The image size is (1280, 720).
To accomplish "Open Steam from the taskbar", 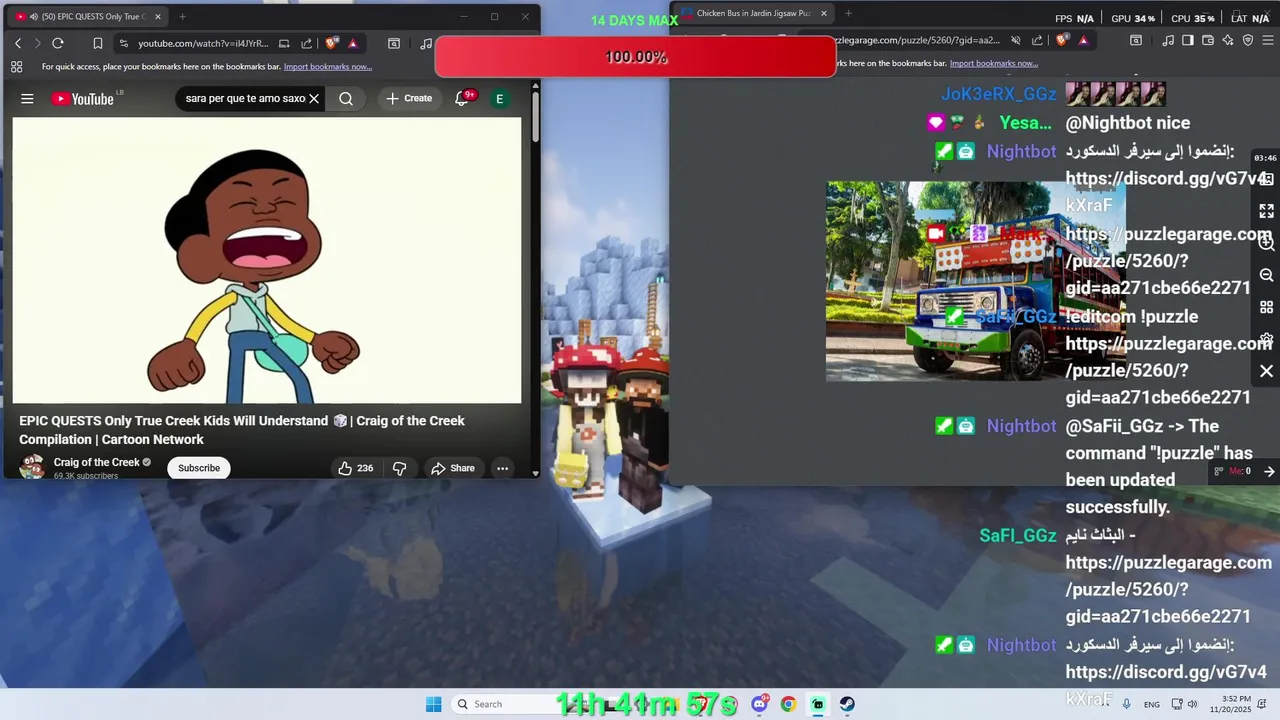I will click(x=847, y=704).
